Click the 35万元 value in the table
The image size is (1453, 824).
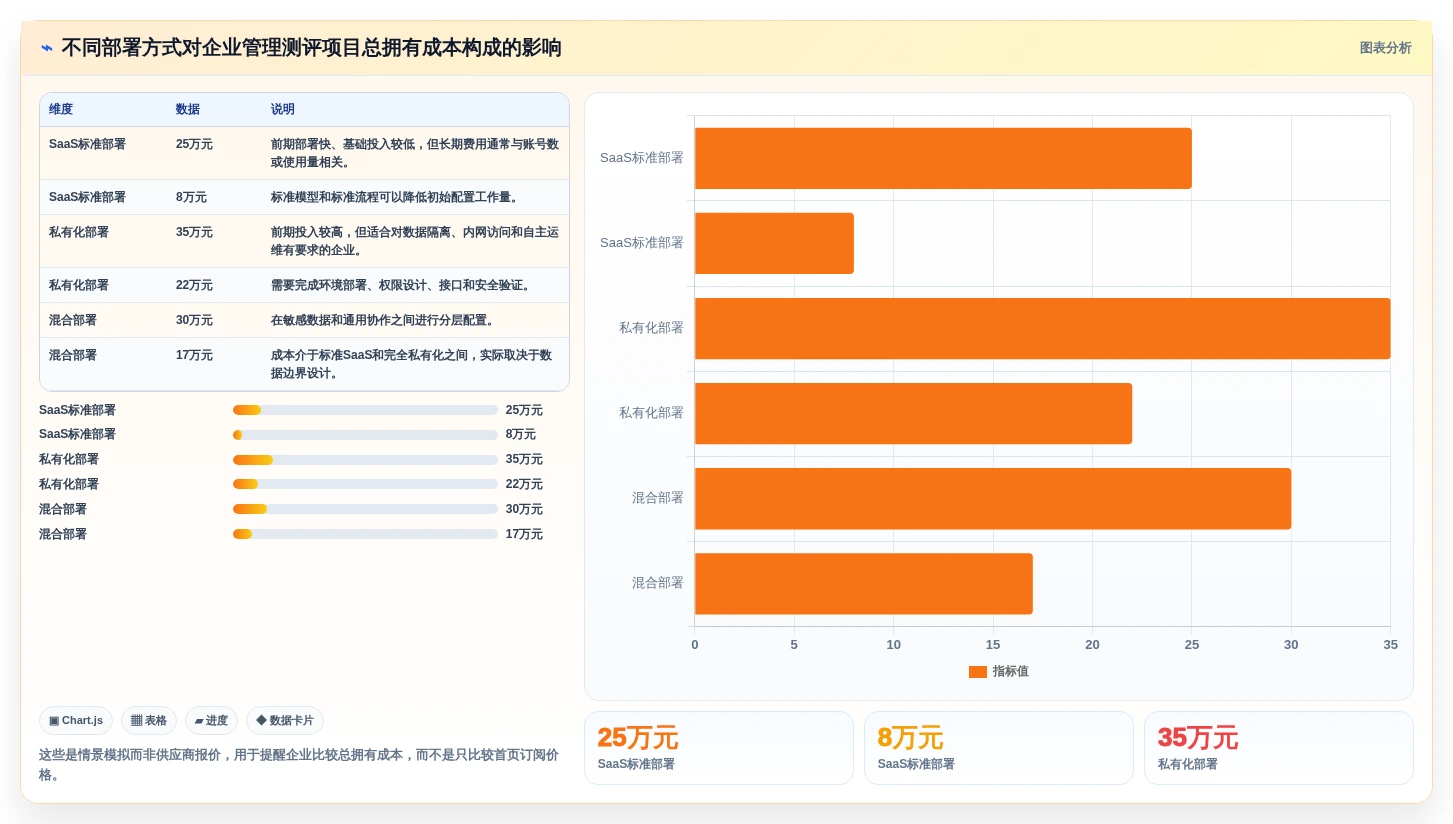(194, 232)
